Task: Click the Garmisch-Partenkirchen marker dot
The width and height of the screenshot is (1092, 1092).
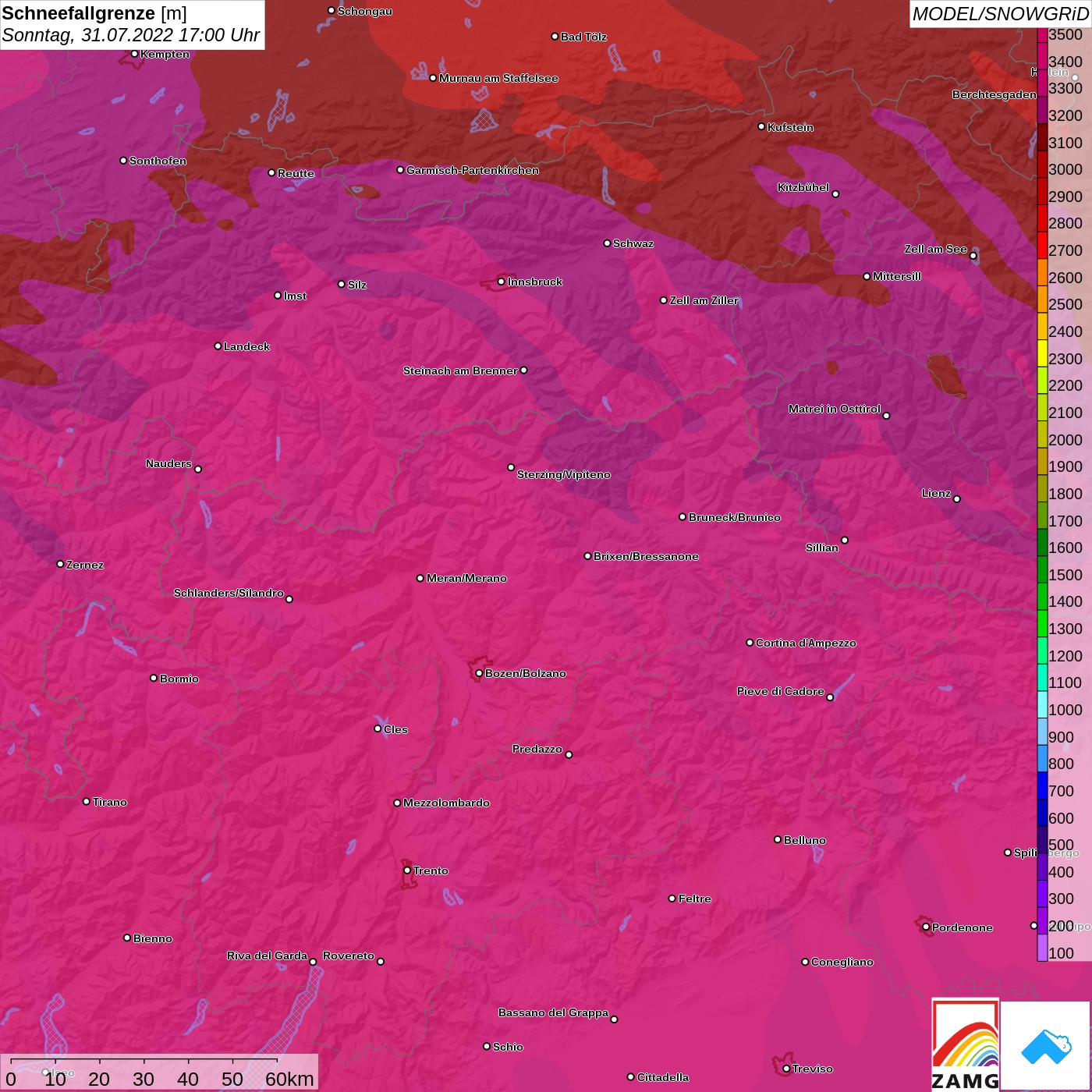Action: pos(400,170)
